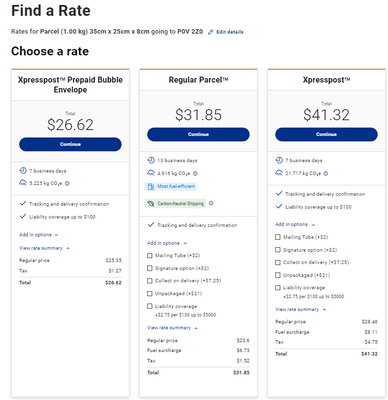The width and height of the screenshot is (388, 400).
Task: Continue with Regular Parcel at $31.85
Action: coord(198,134)
